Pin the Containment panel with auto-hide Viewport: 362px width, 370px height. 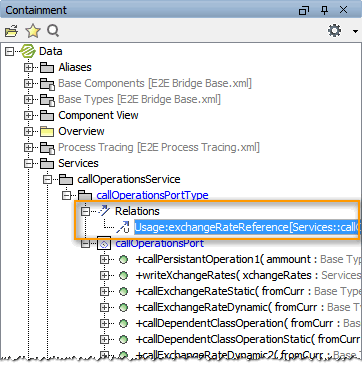324,10
